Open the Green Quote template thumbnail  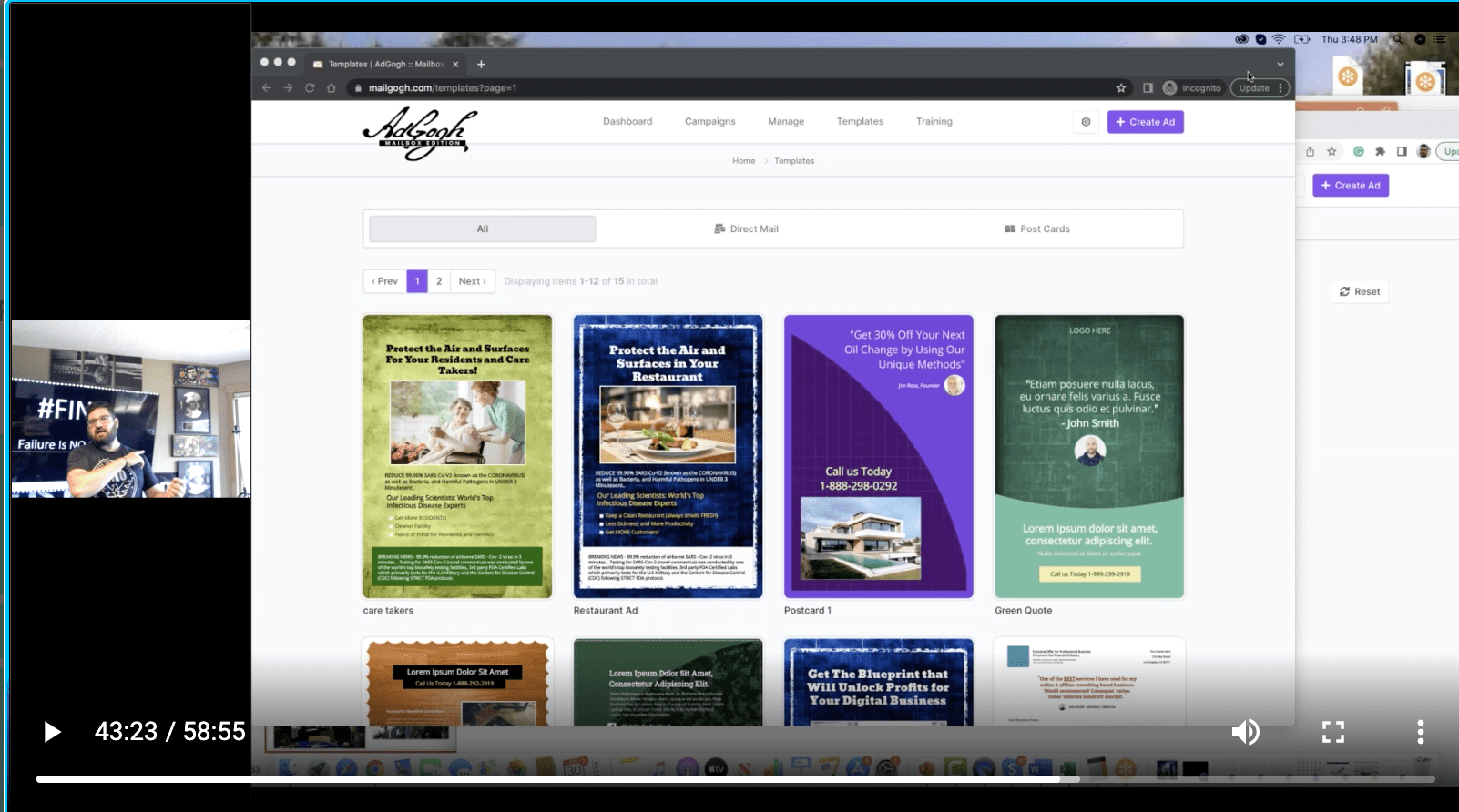pos(1089,456)
